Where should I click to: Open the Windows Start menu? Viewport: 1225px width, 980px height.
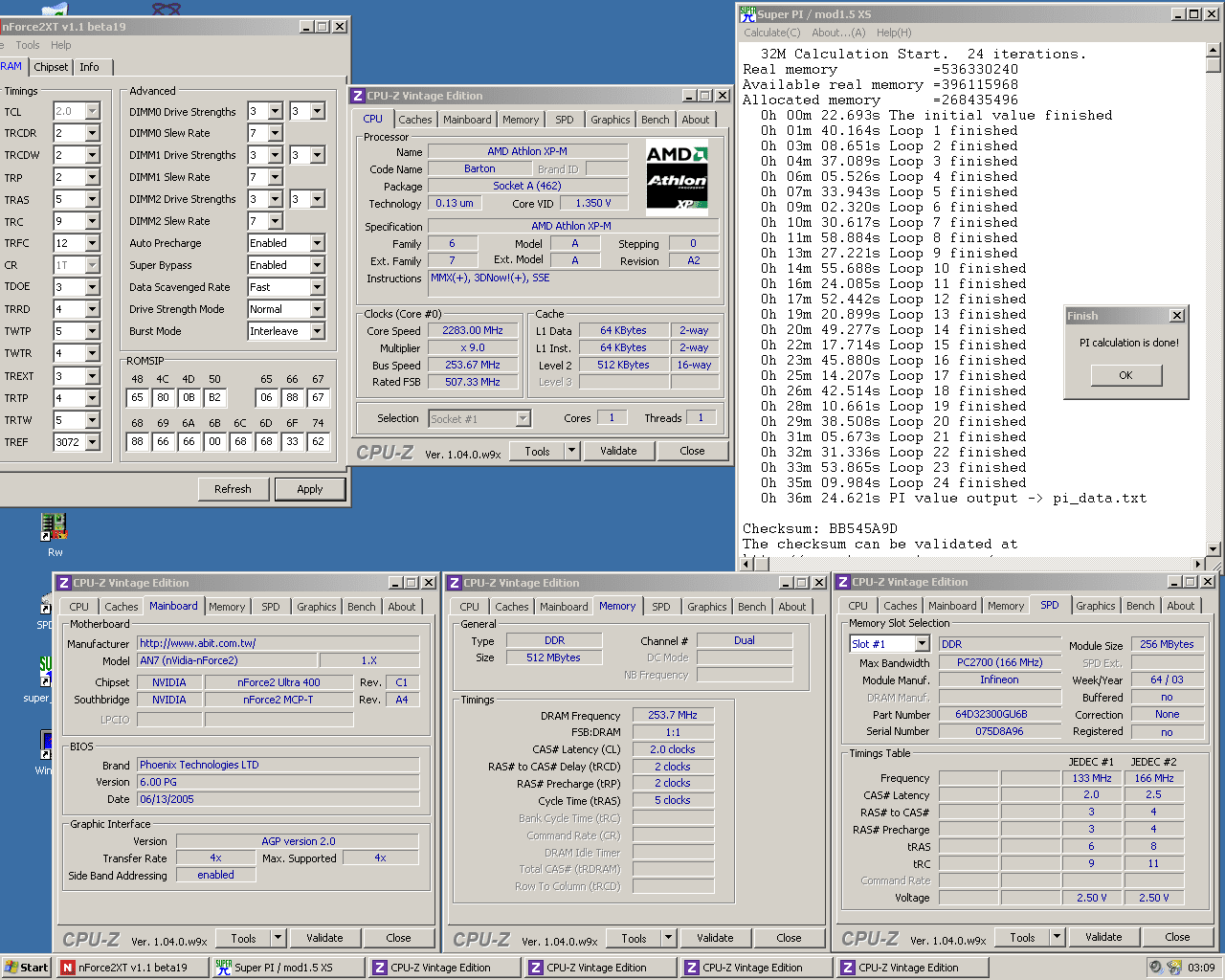click(x=26, y=968)
